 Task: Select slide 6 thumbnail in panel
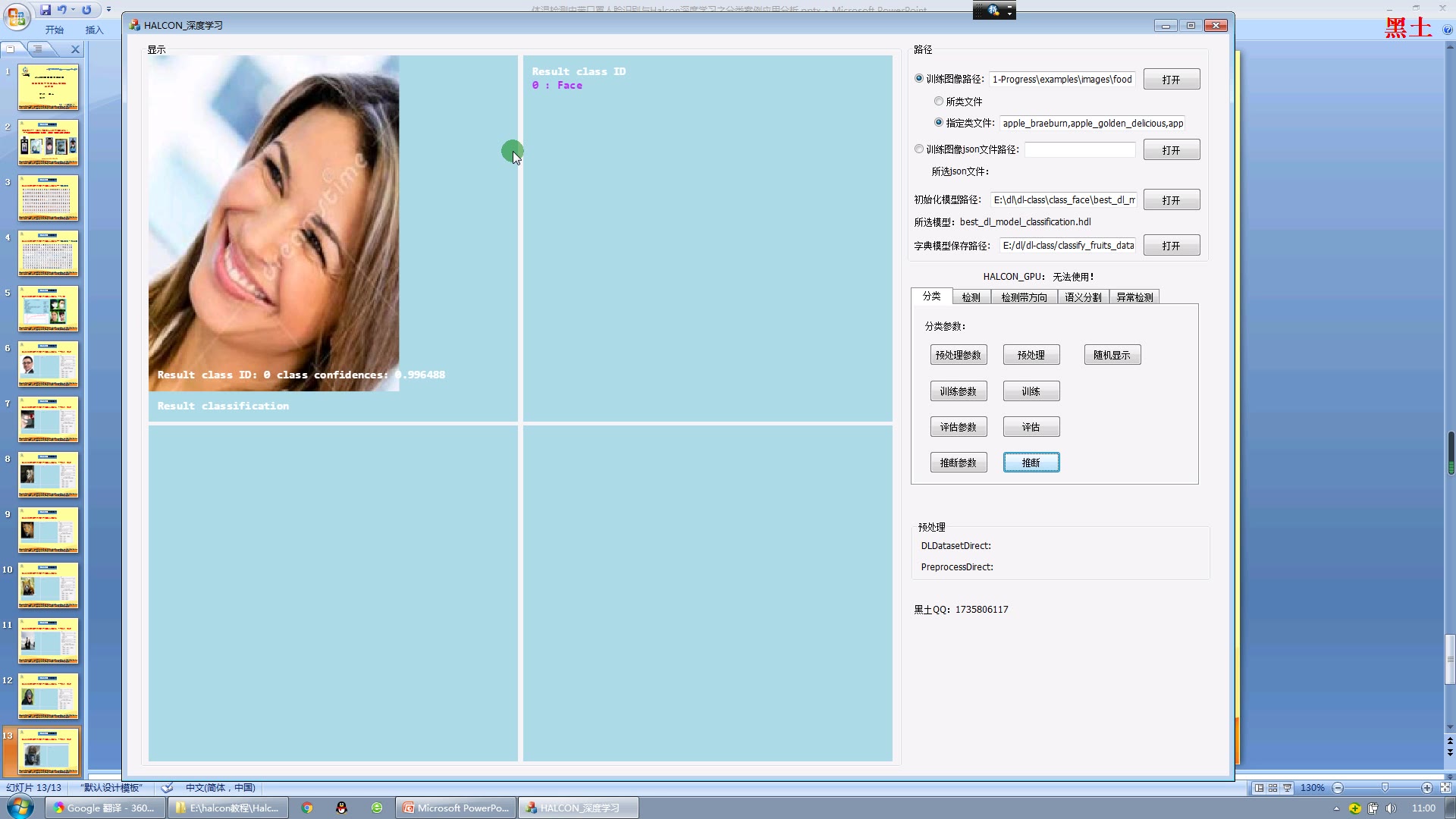pos(48,363)
